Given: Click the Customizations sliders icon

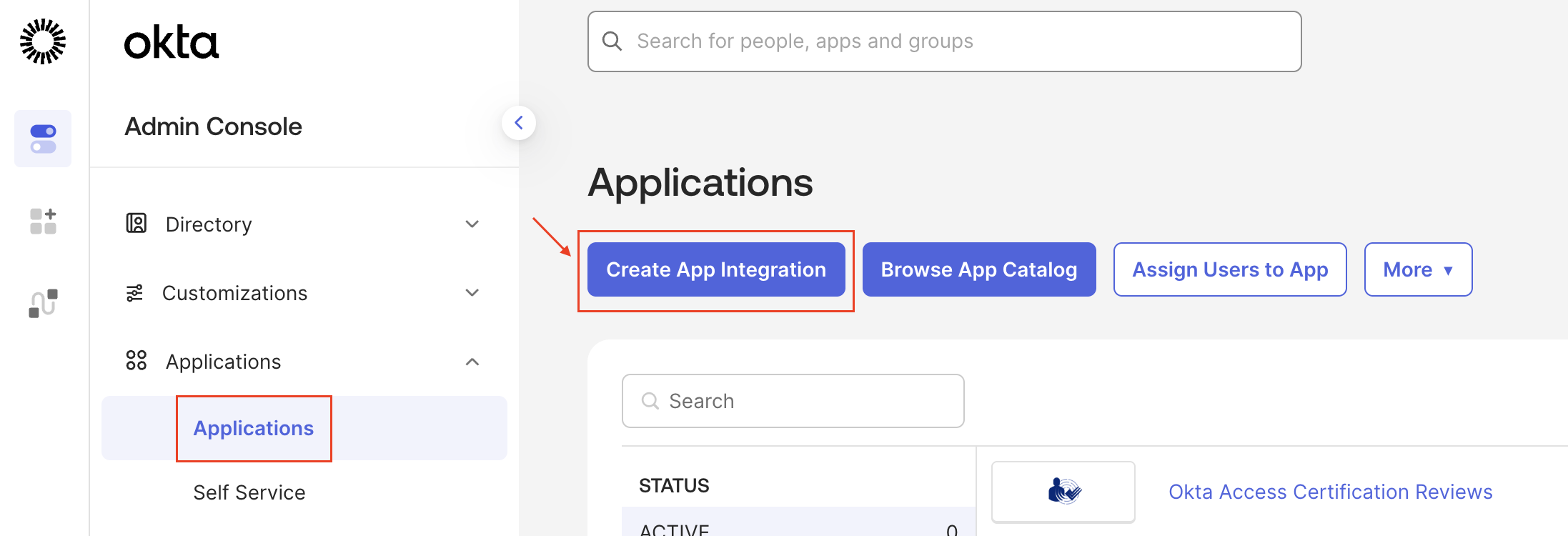Looking at the screenshot, I should click(134, 293).
